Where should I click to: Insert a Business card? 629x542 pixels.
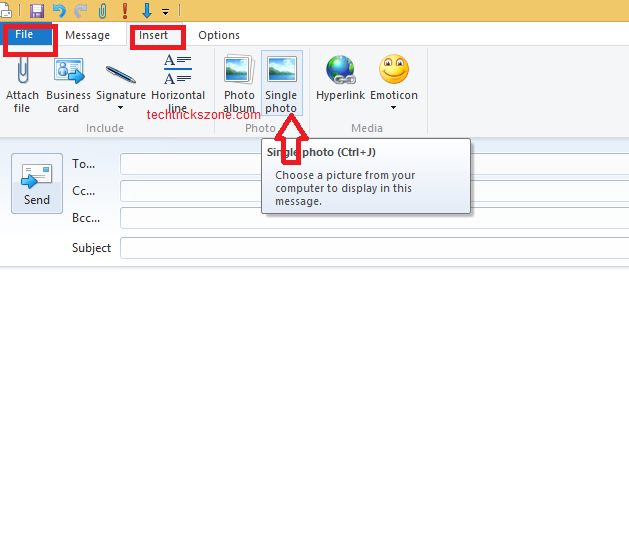tap(68, 84)
